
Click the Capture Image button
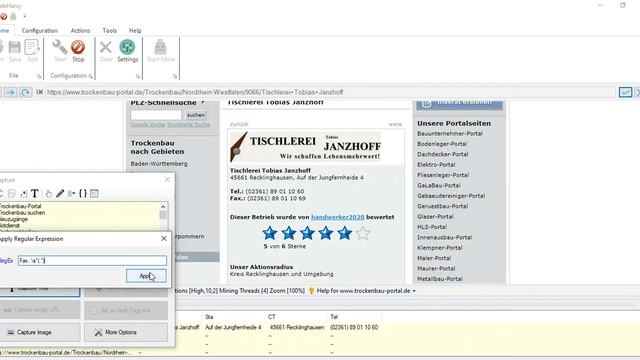[x=40, y=332]
